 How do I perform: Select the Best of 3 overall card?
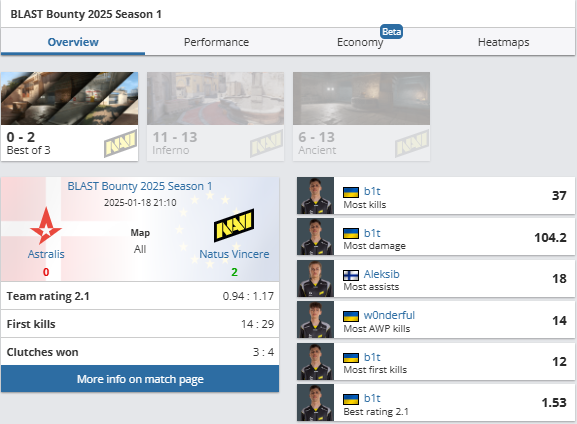[70, 116]
